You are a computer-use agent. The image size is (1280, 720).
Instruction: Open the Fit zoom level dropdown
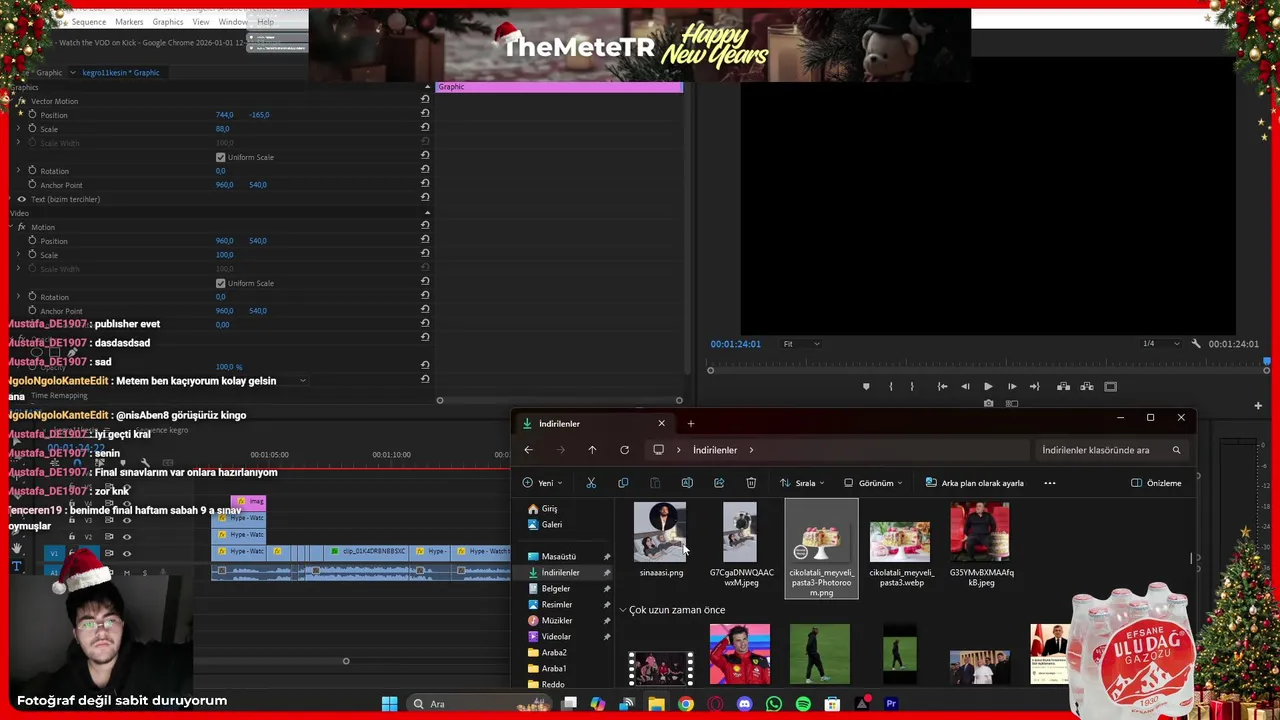click(801, 344)
